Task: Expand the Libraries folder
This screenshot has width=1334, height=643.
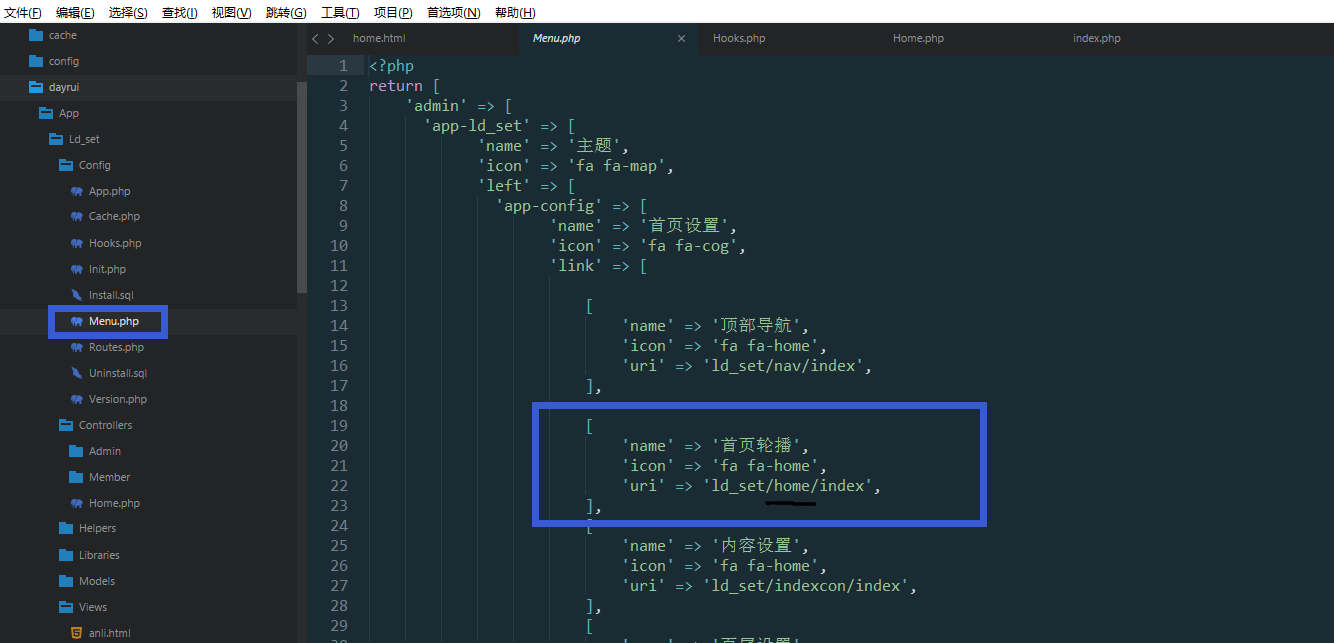Action: coord(66,555)
